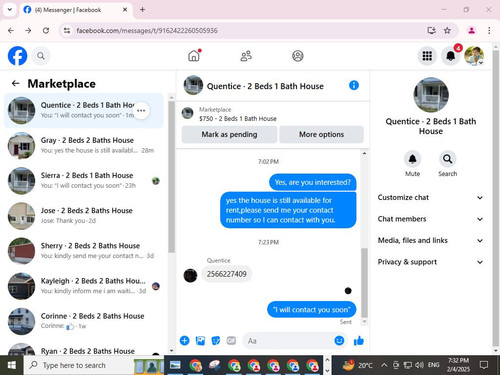Close the Messenger browser tab
Viewport: 500px width, 375px height.
tap(125, 10)
